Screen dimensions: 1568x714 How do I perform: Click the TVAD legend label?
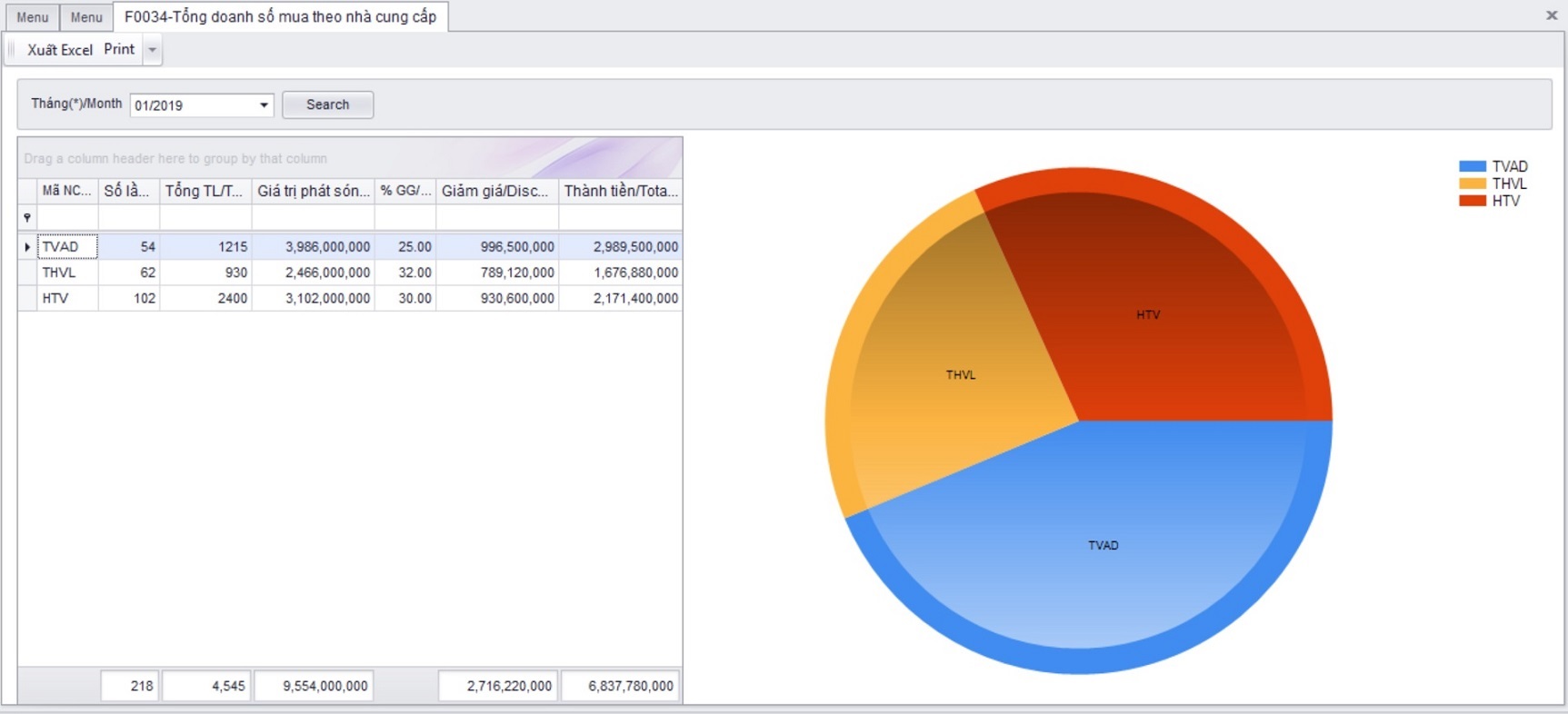click(x=1510, y=166)
